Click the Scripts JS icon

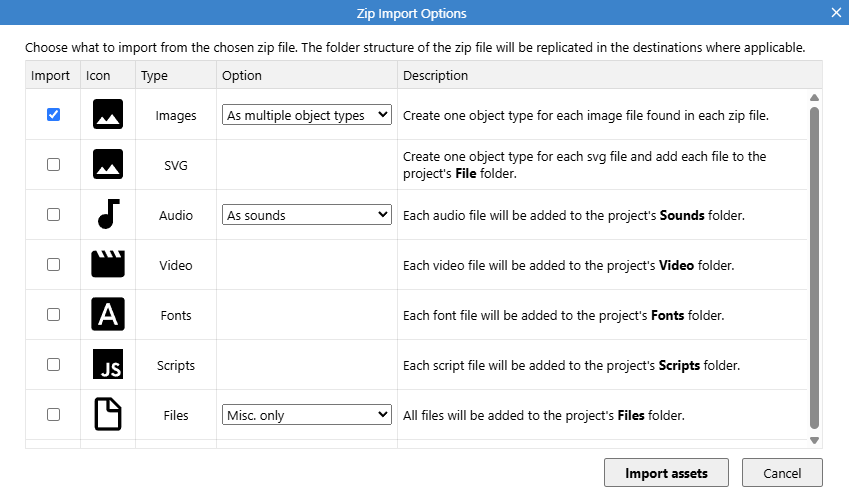[x=107, y=365]
